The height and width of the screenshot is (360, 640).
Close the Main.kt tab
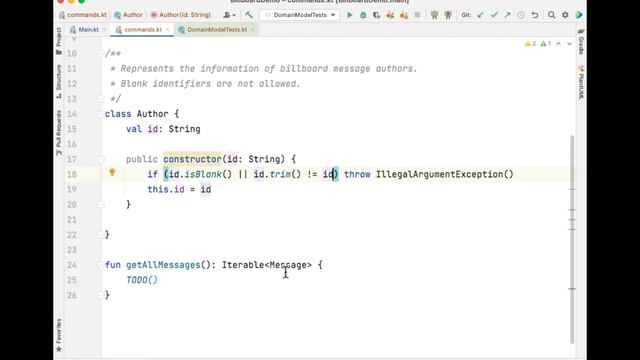[104, 30]
